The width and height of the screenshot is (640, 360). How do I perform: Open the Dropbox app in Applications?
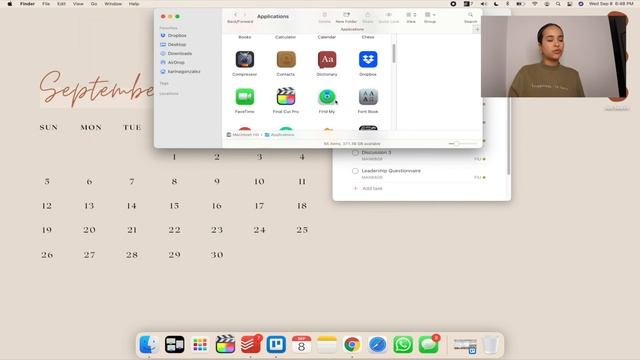368,60
